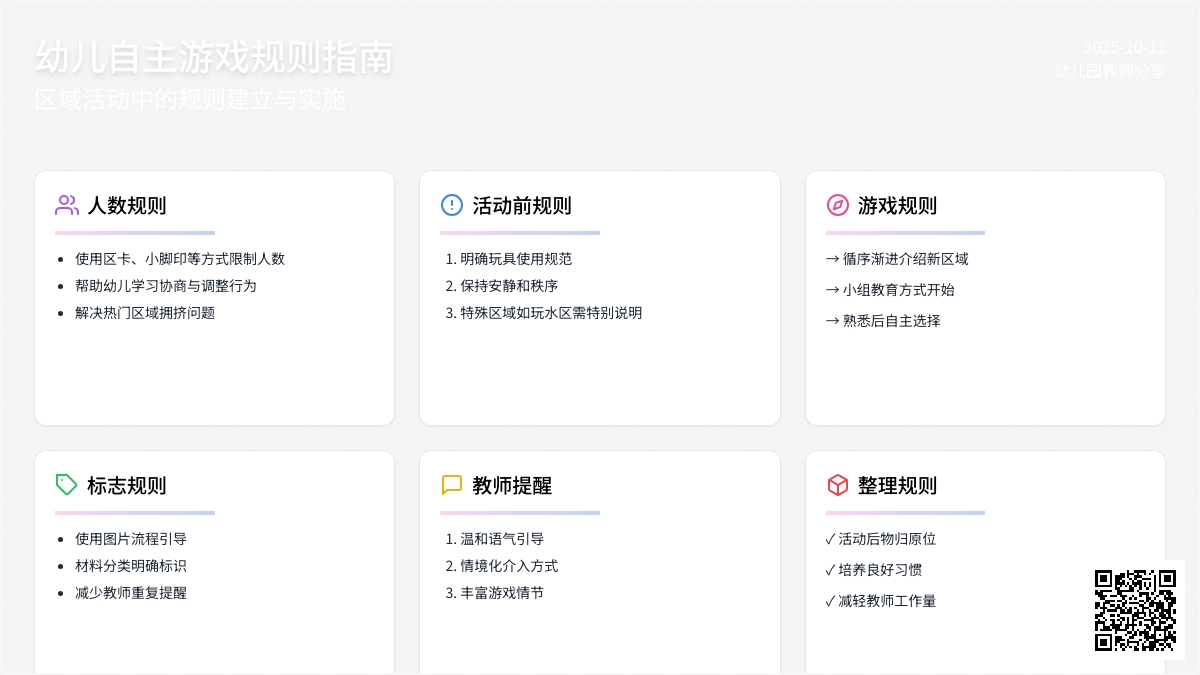1200x675 pixels.
Task: Click the alert circle icon beside 活动前规则
Action: pyautogui.click(x=452, y=205)
